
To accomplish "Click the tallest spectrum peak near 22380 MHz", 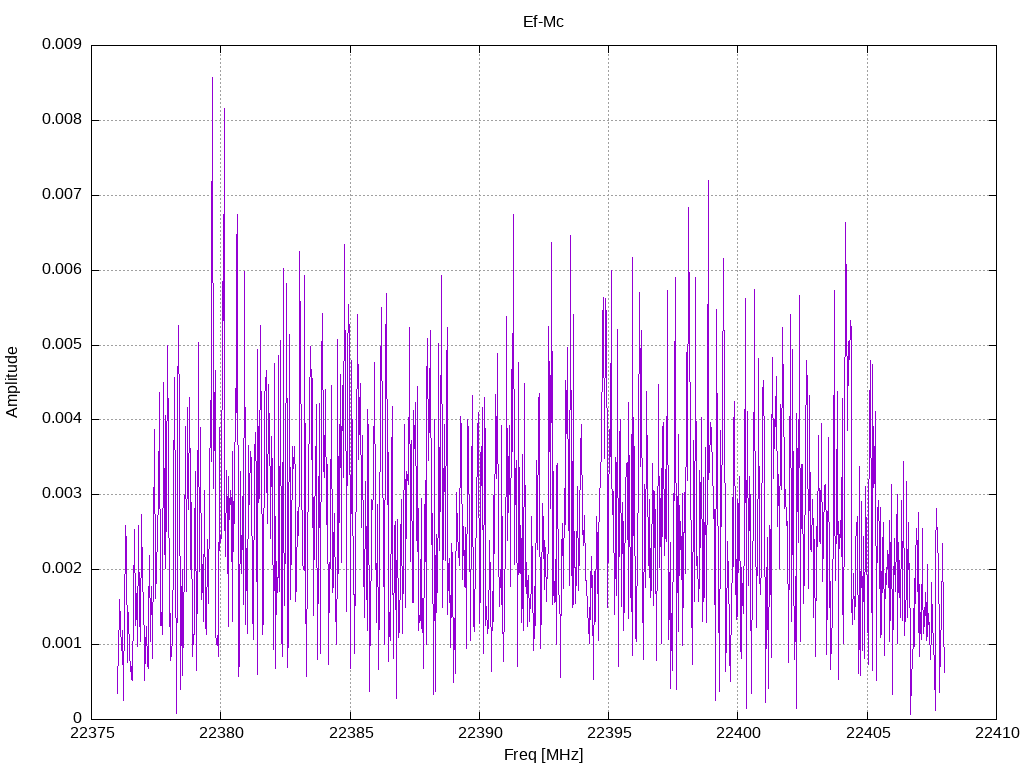I will (x=212, y=78).
